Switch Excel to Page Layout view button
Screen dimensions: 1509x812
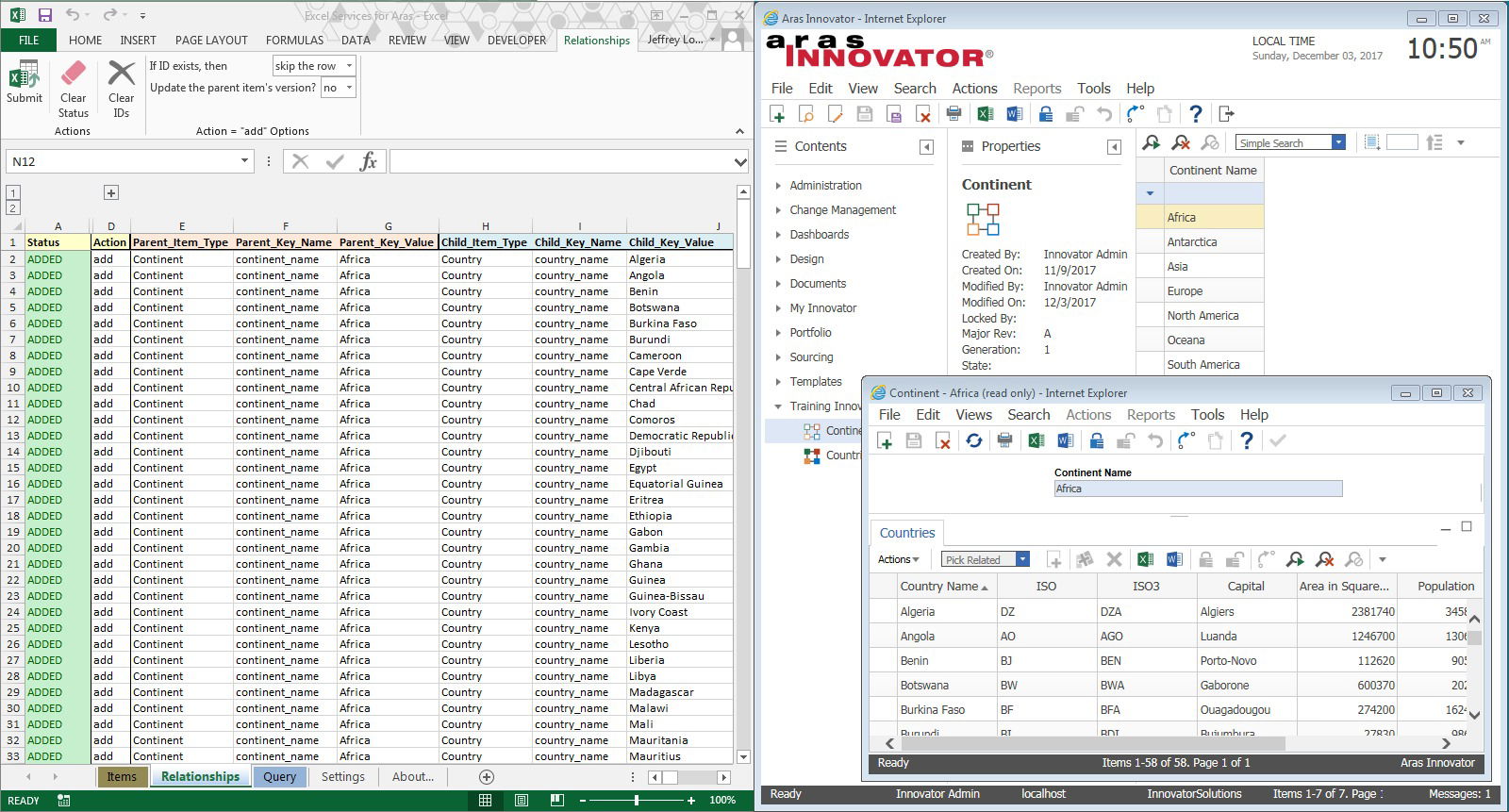click(x=522, y=800)
